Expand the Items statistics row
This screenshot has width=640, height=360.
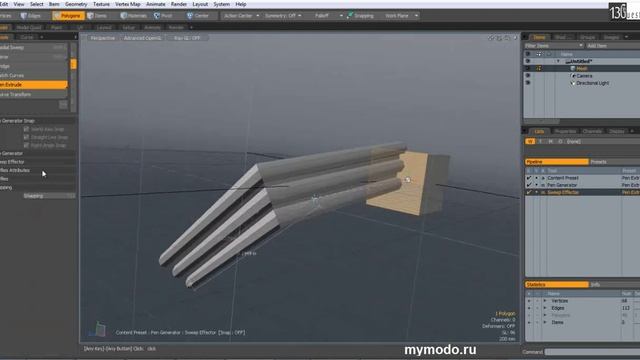coord(545,322)
